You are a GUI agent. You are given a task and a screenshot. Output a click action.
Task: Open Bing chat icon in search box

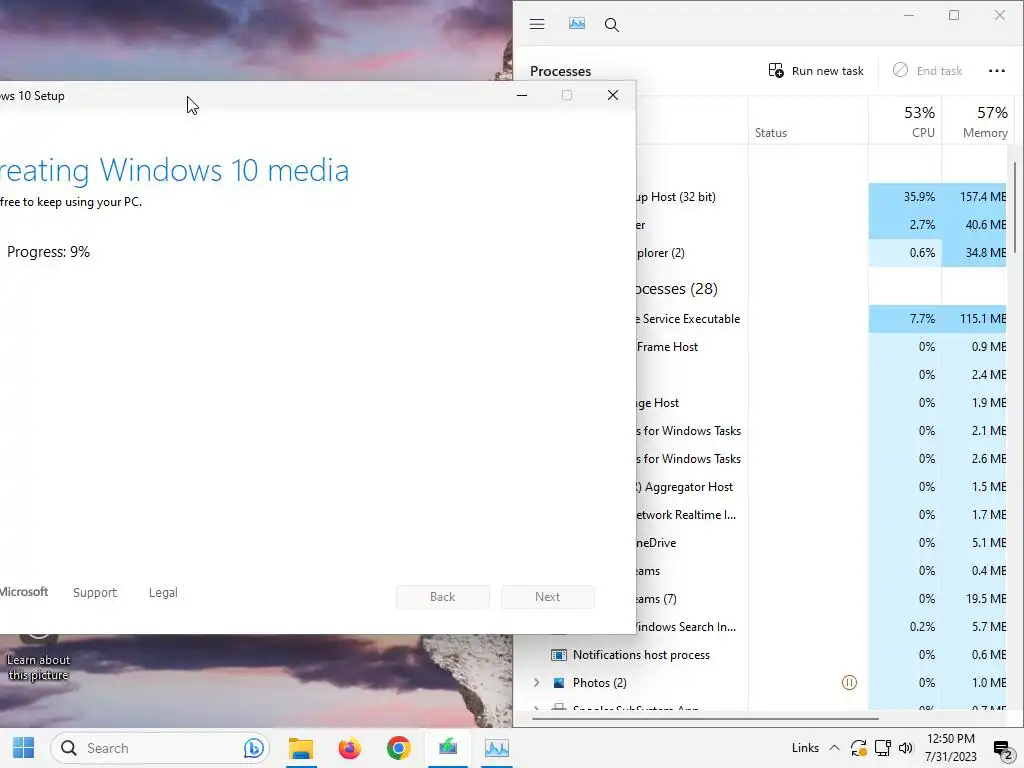(x=253, y=748)
